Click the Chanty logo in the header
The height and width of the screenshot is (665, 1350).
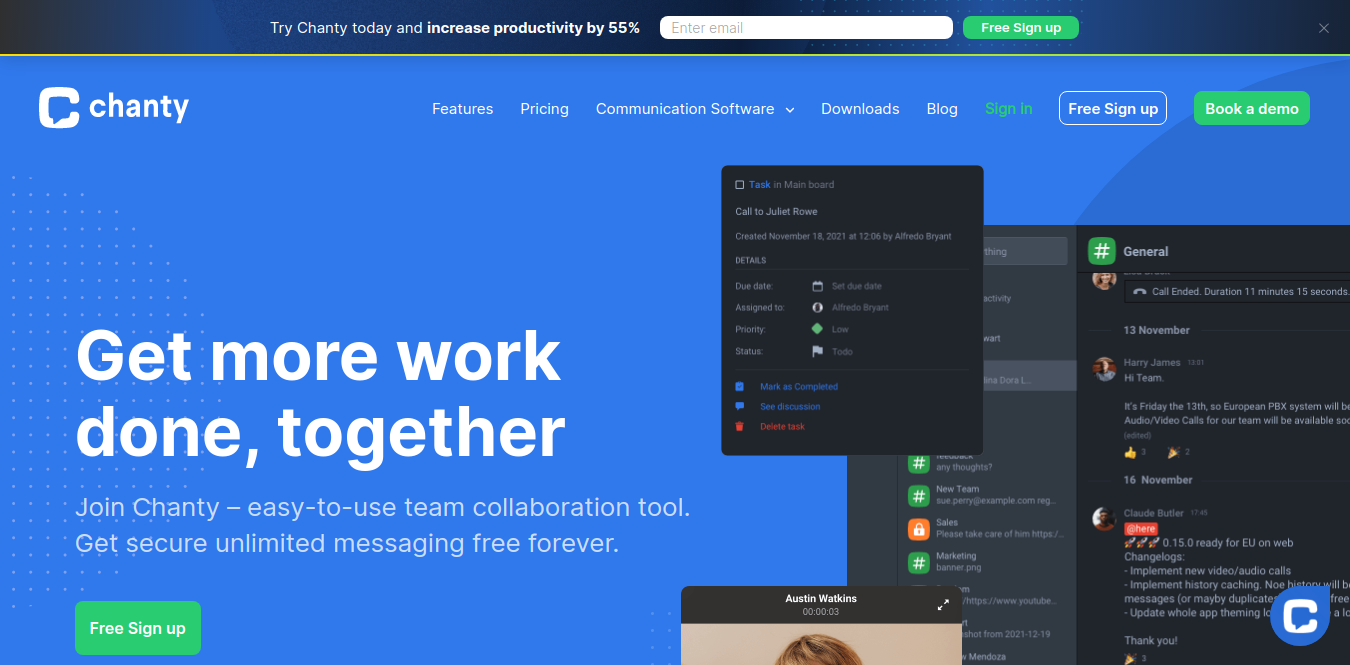tap(114, 108)
